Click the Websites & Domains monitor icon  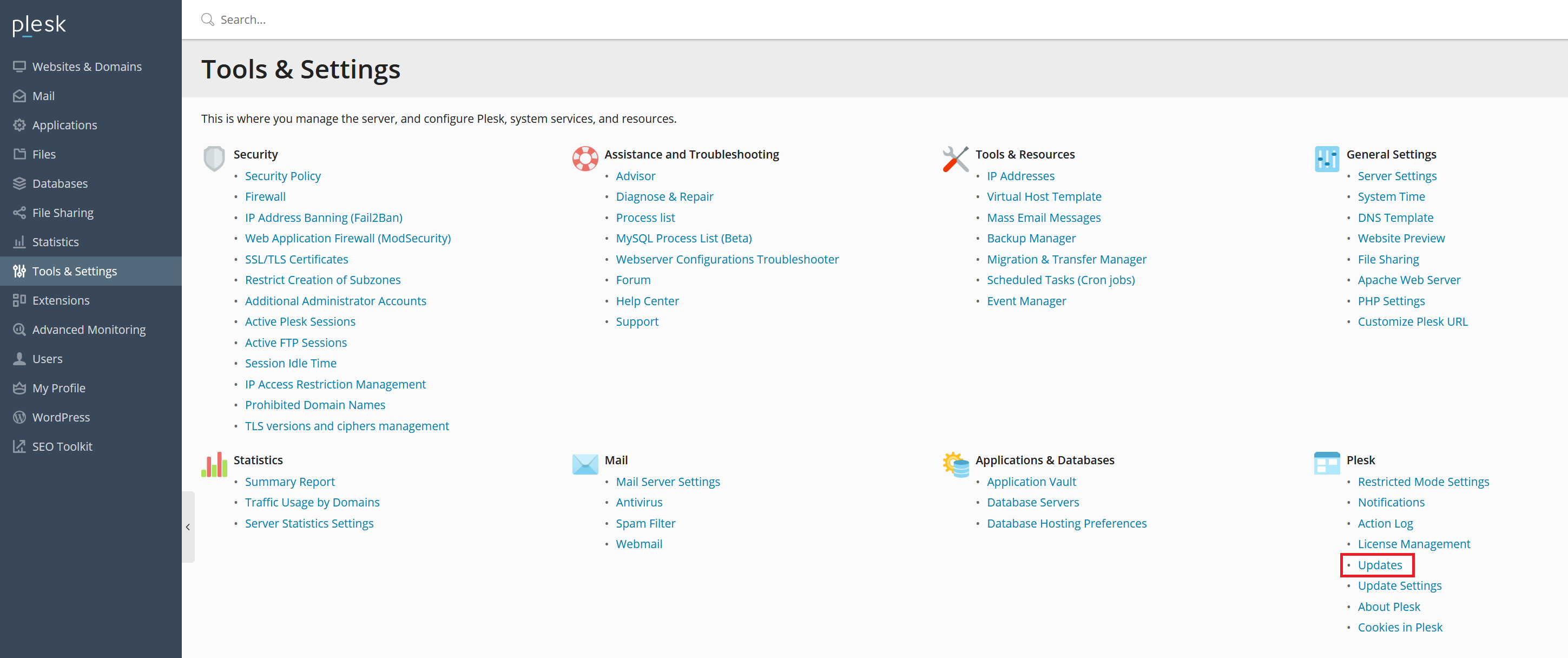[x=19, y=67]
